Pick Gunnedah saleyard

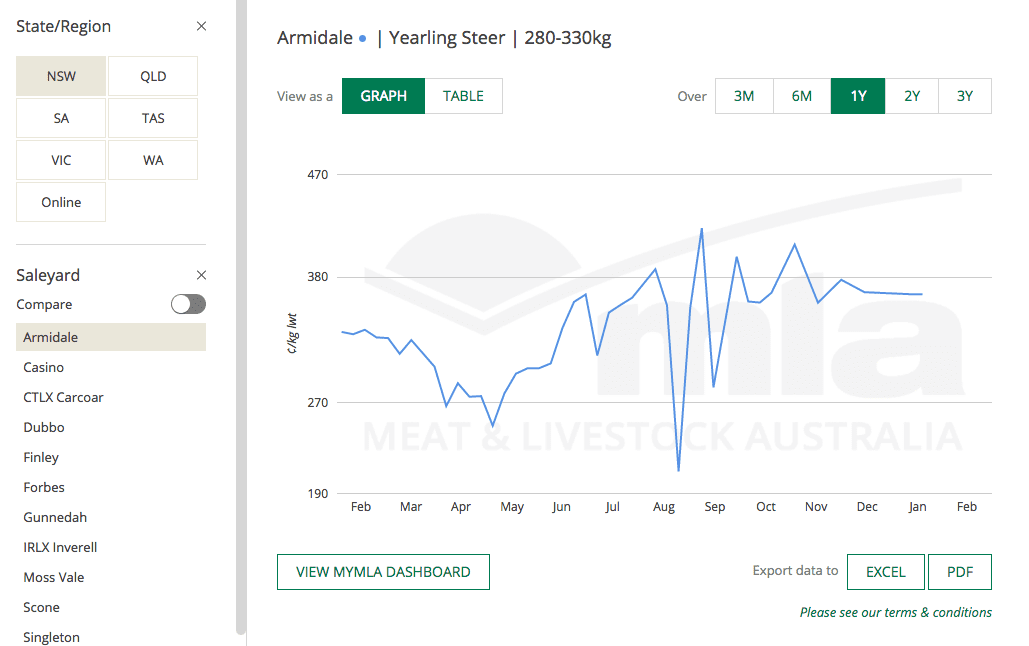[x=55, y=517]
